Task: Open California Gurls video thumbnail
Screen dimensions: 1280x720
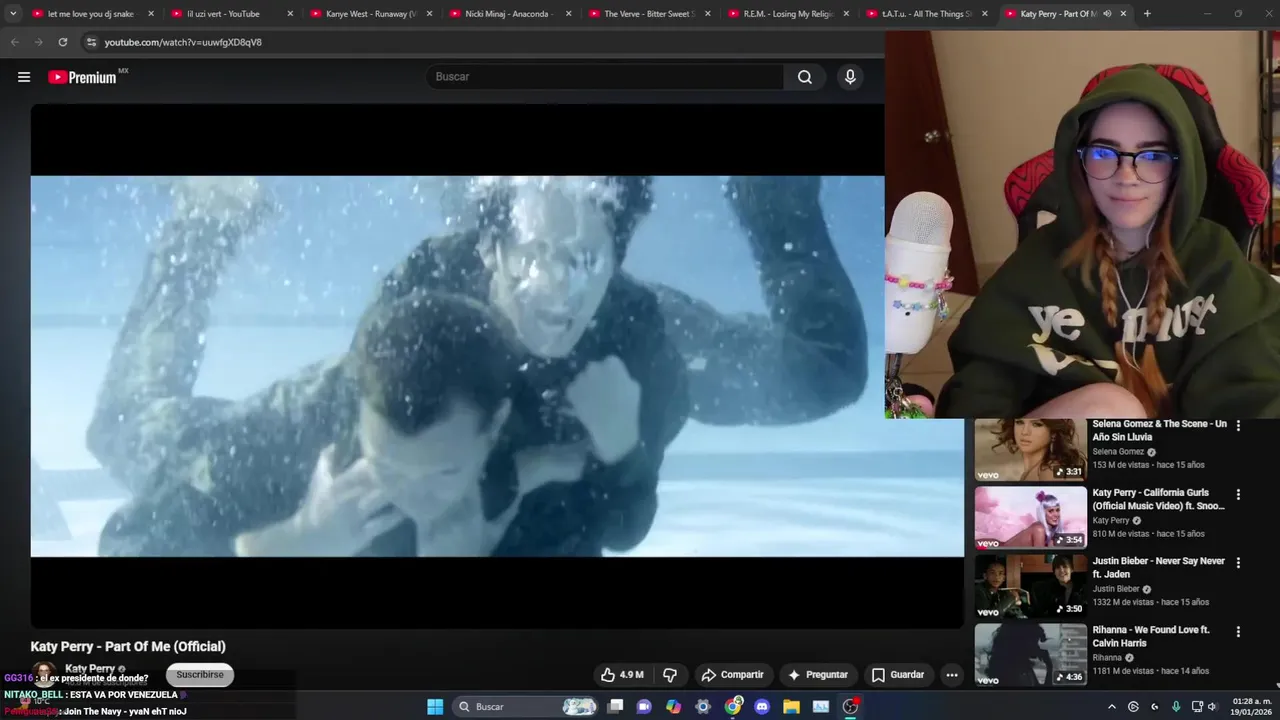Action: pyautogui.click(x=1030, y=518)
